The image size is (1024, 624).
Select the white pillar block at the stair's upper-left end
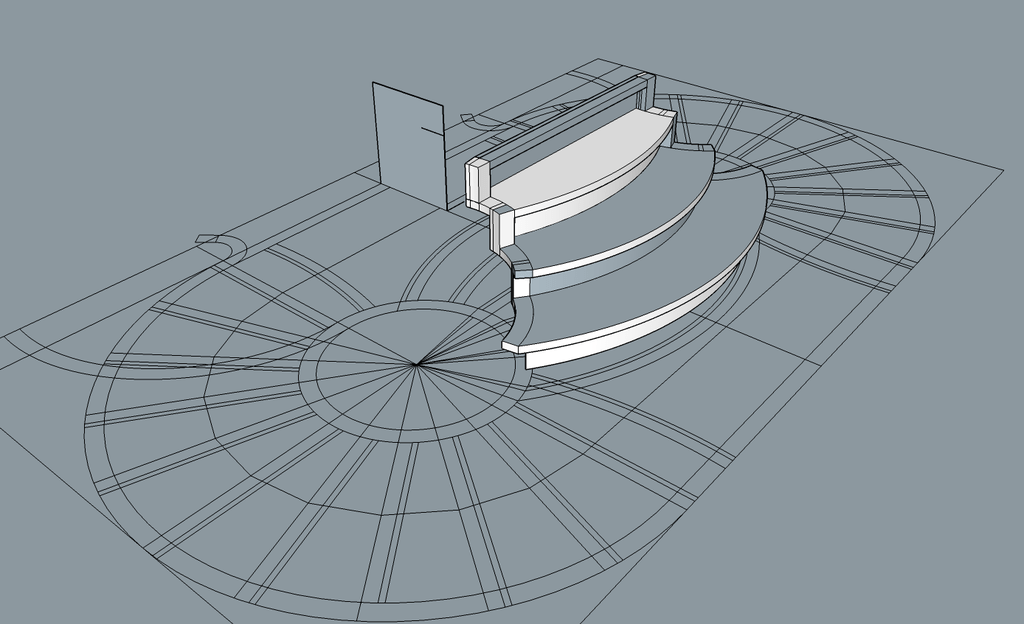click(477, 183)
